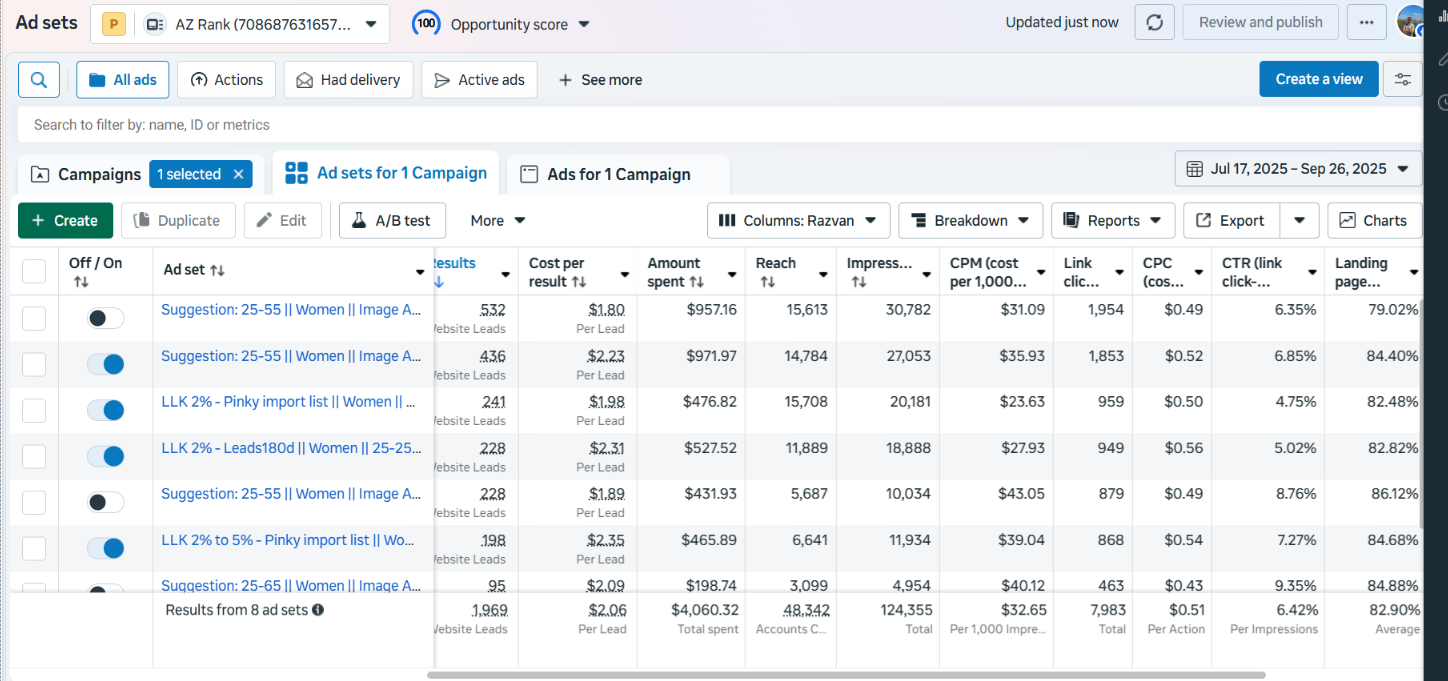Open the date range Jul 17 – Sep 26 dropdown

tap(1298, 169)
